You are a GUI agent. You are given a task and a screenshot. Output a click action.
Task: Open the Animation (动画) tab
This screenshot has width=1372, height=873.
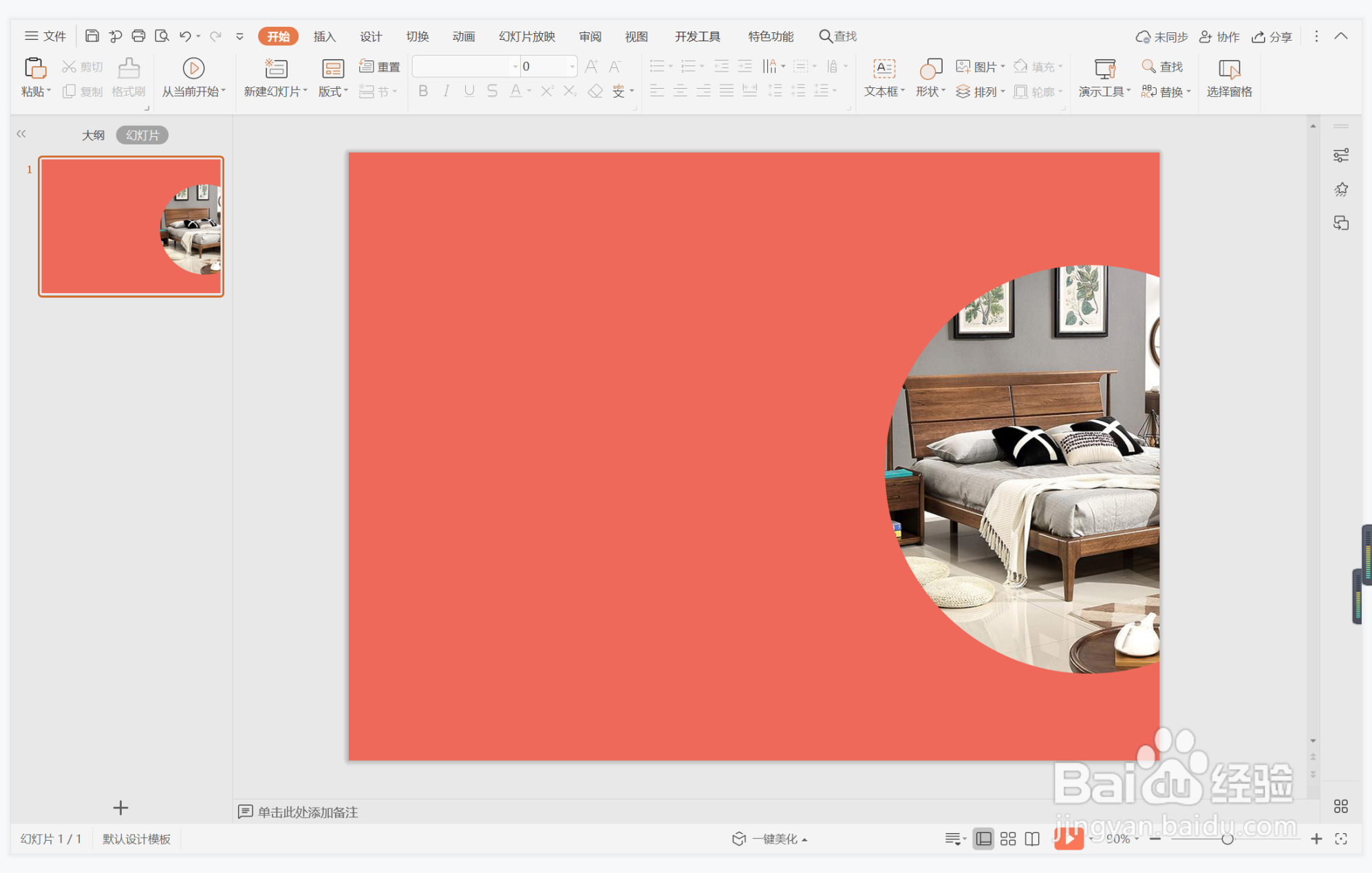(x=463, y=36)
